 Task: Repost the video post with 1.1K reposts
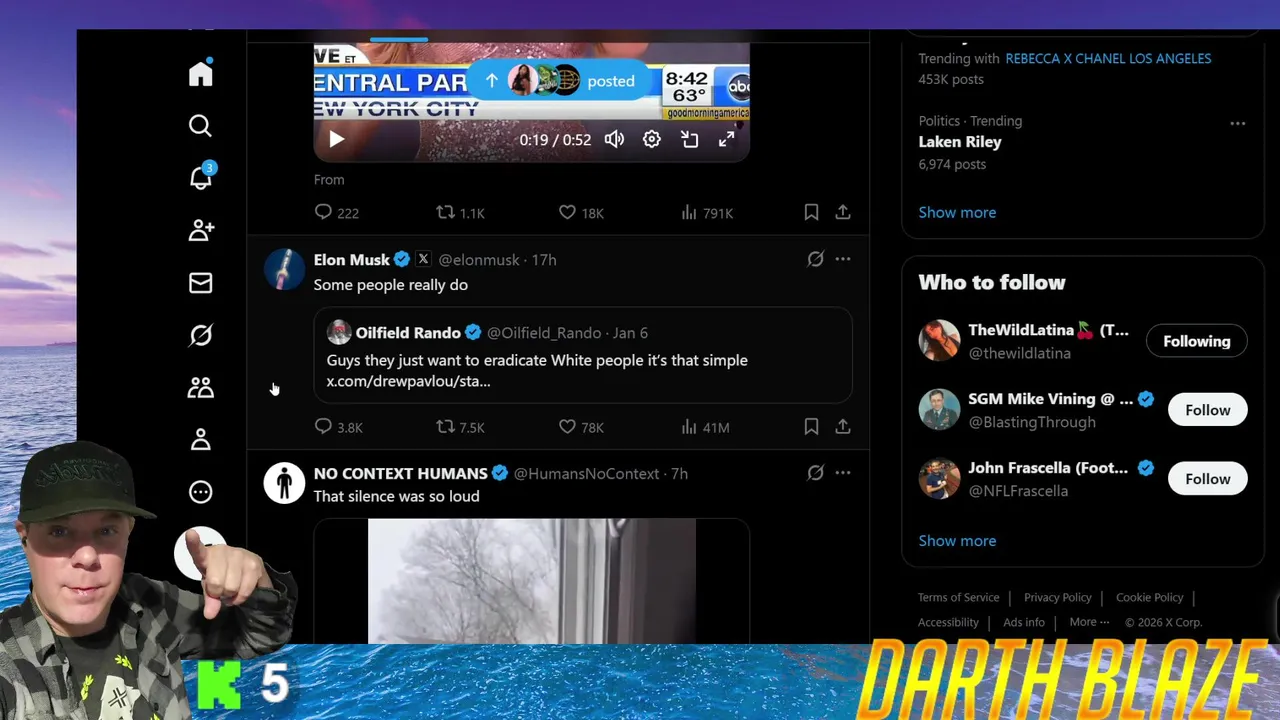point(460,212)
